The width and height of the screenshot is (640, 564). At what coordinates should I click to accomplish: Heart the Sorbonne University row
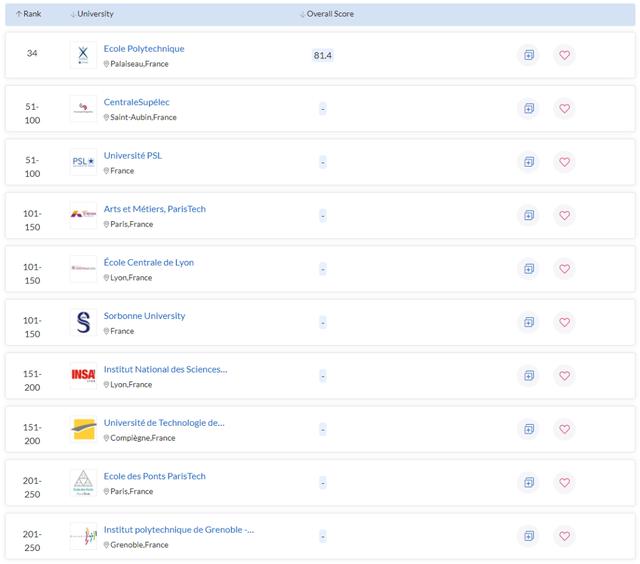click(x=564, y=322)
